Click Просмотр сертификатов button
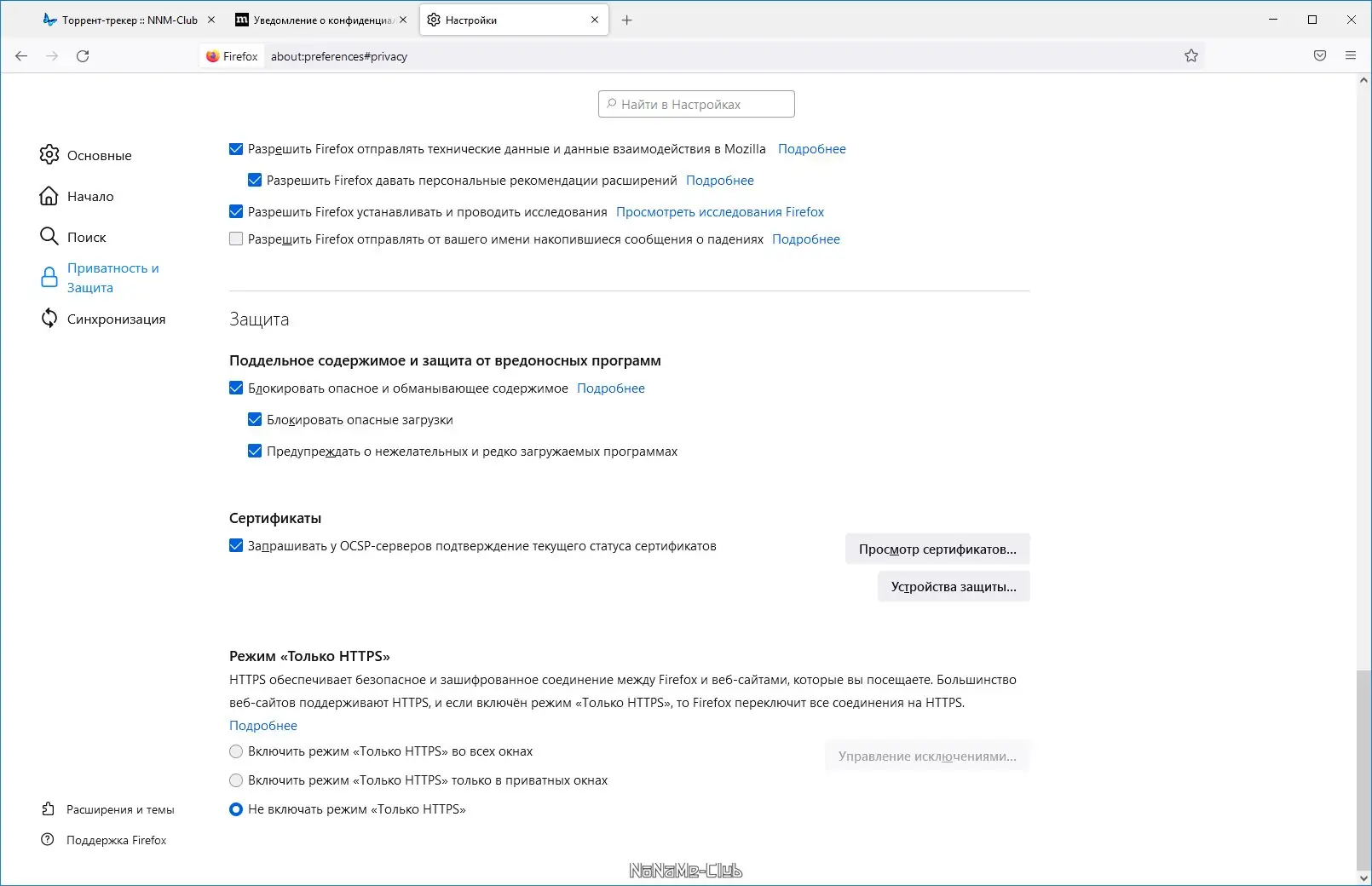The width and height of the screenshot is (1372, 886). click(937, 549)
